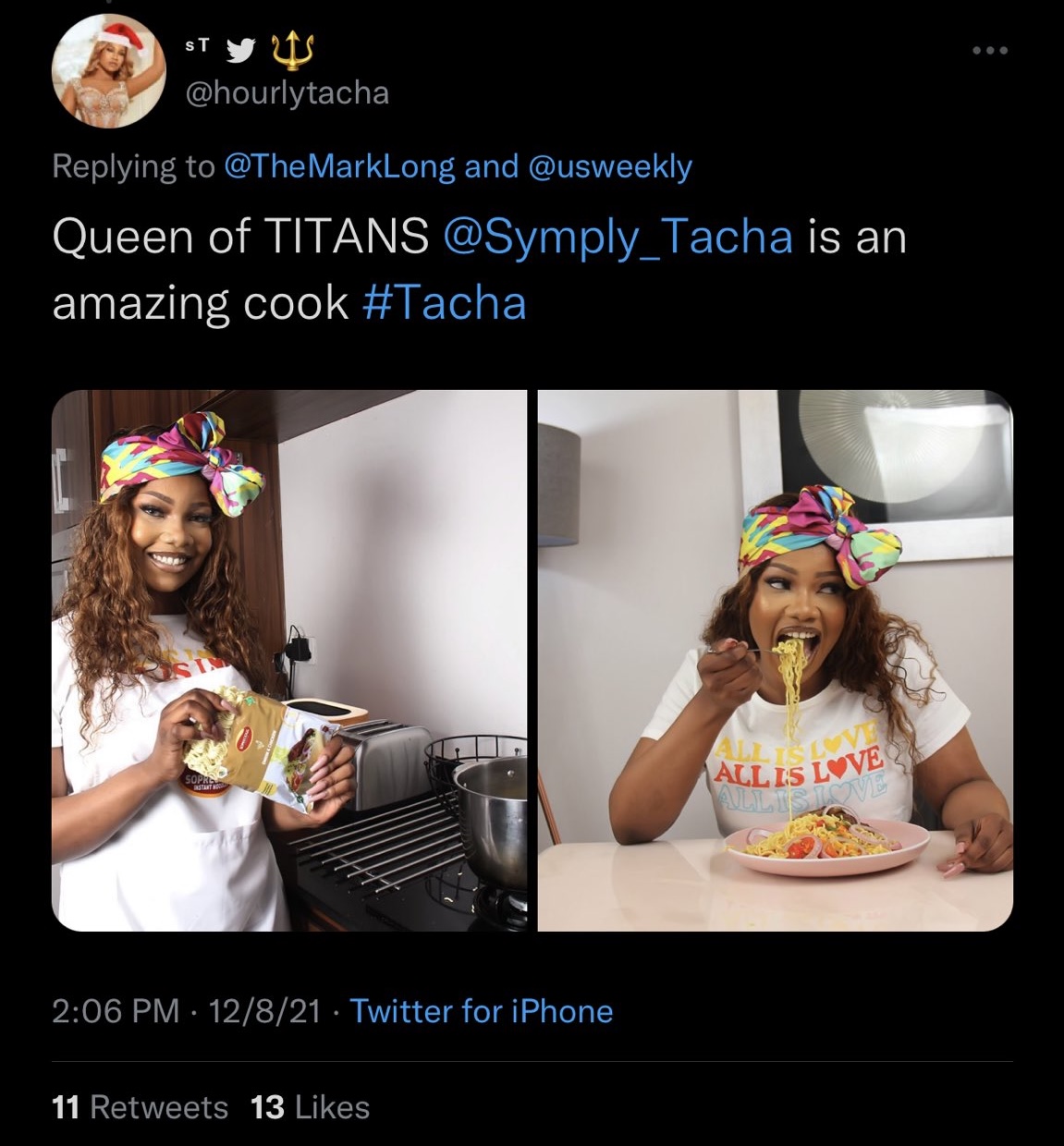Click the amazing cook text
1064x1146 pixels.
tap(201, 303)
